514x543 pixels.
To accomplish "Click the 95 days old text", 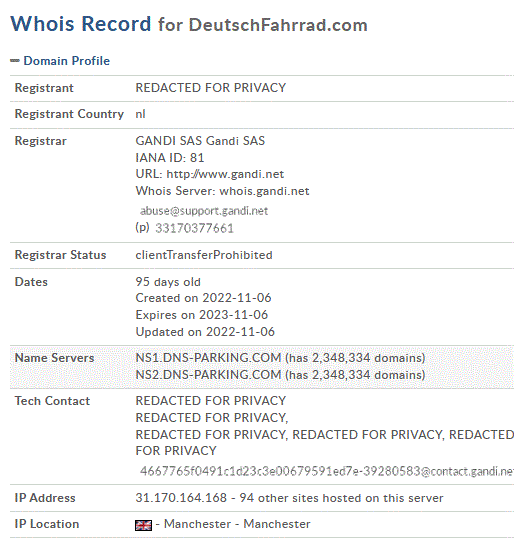I will 168,282.
